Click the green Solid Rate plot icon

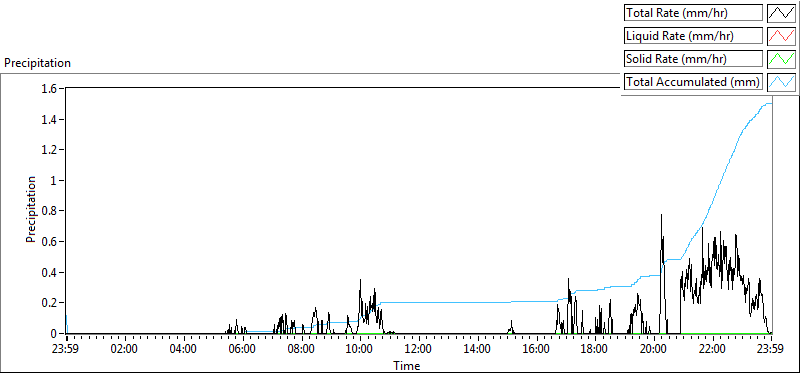pos(782,59)
